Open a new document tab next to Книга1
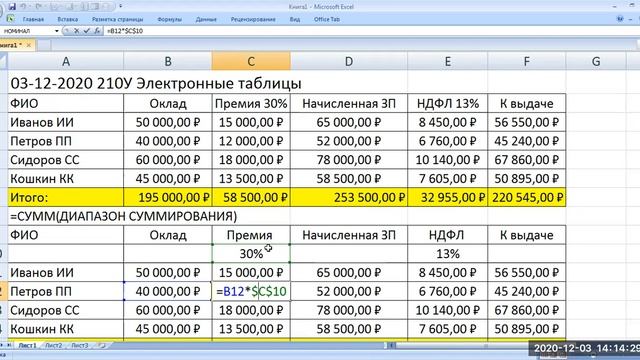Image resolution: width=640 pixels, height=360 pixels. pos(44,45)
